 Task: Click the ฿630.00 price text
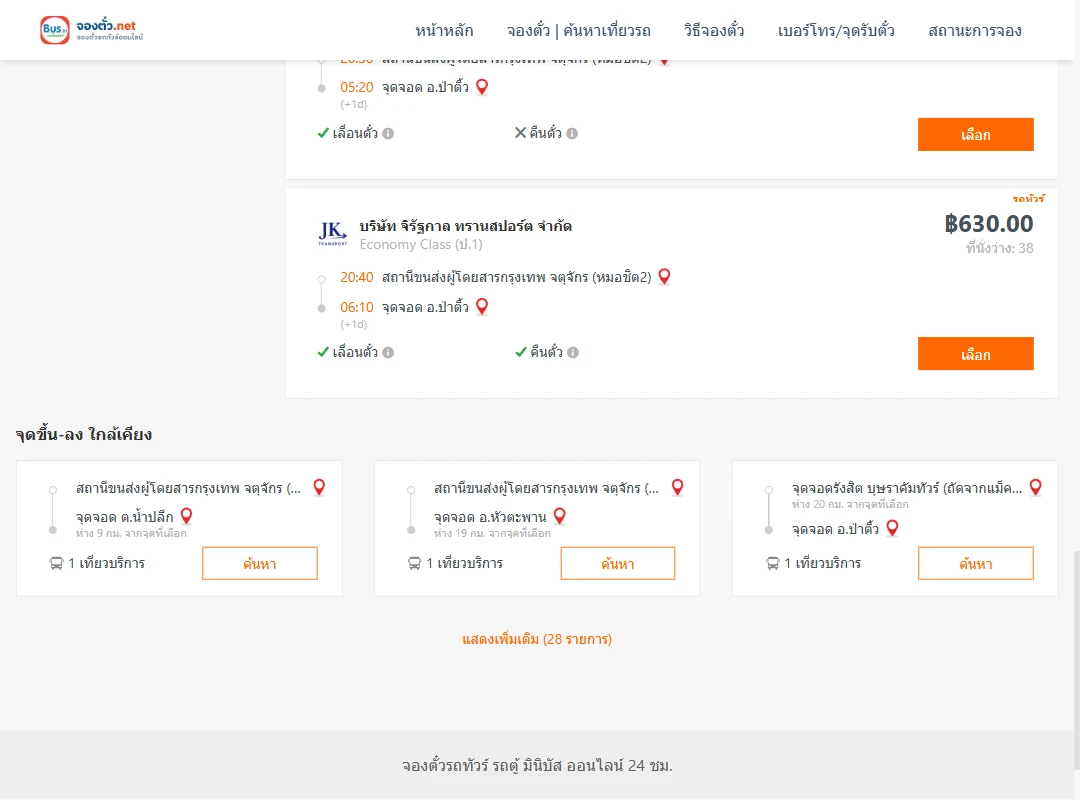pos(989,223)
